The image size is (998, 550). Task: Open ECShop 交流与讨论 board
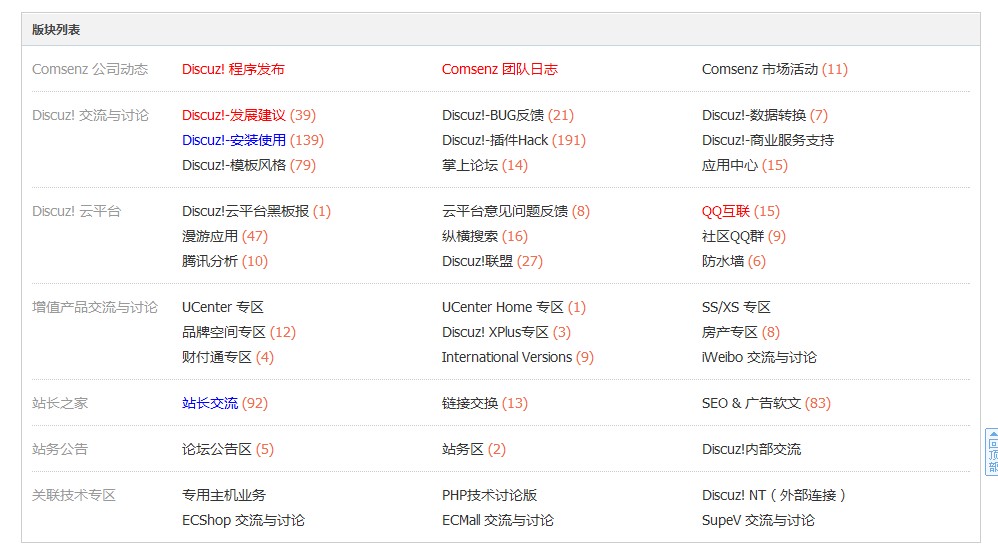coord(243,520)
